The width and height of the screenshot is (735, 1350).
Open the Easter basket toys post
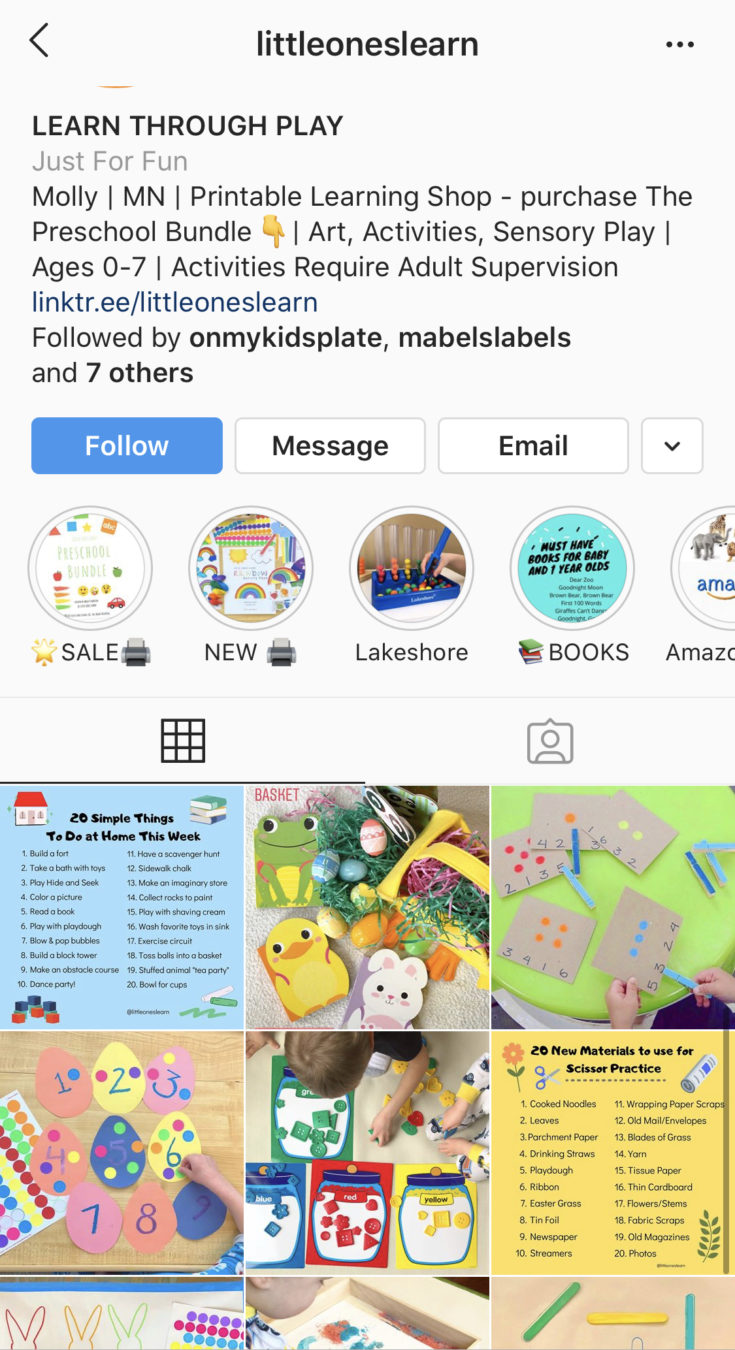tap(367, 907)
